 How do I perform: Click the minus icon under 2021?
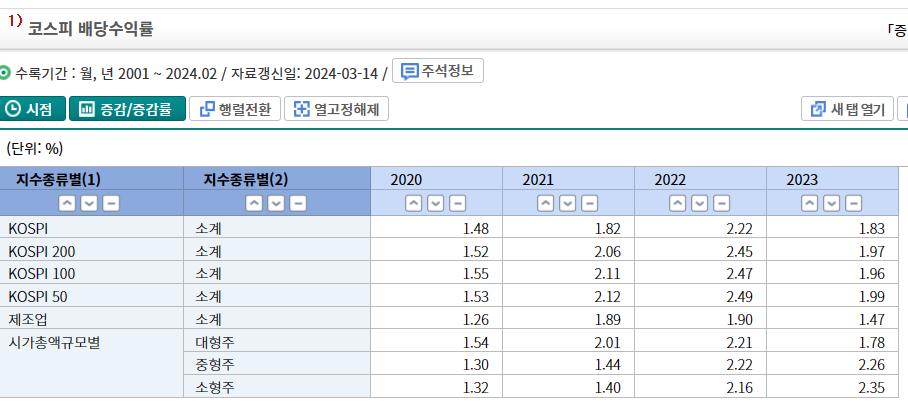click(x=590, y=203)
